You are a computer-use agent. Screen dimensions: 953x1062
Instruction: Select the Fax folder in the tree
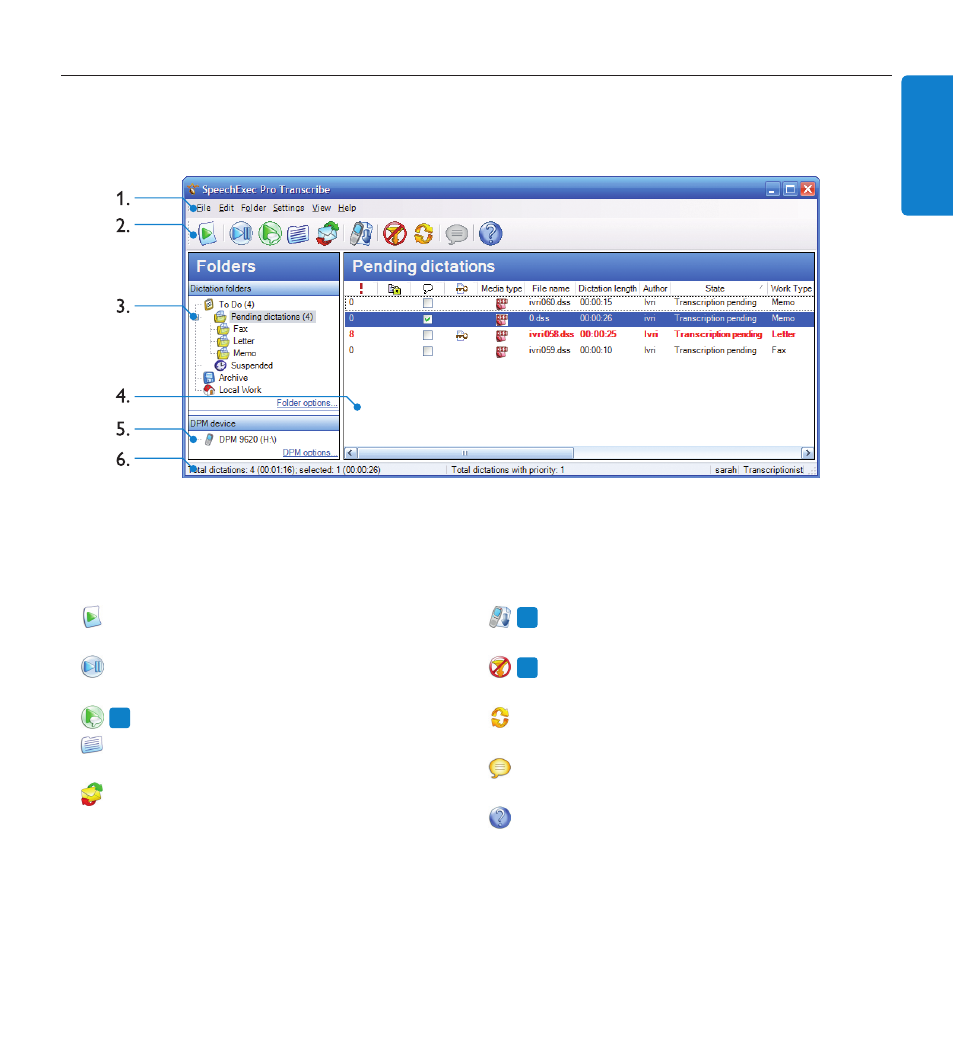coord(240,329)
